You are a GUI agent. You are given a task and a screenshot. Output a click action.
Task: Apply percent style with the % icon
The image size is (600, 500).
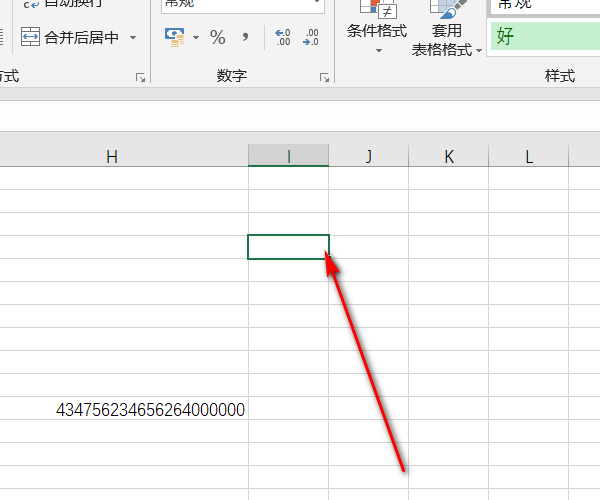[217, 37]
